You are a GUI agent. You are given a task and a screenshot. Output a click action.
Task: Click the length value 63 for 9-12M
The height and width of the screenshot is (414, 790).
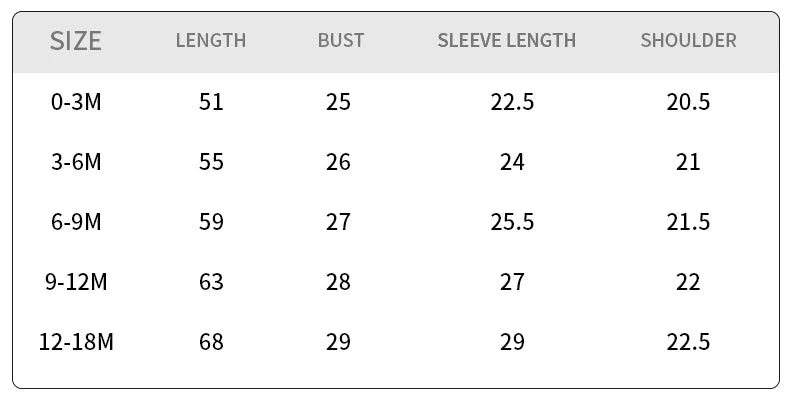click(211, 282)
